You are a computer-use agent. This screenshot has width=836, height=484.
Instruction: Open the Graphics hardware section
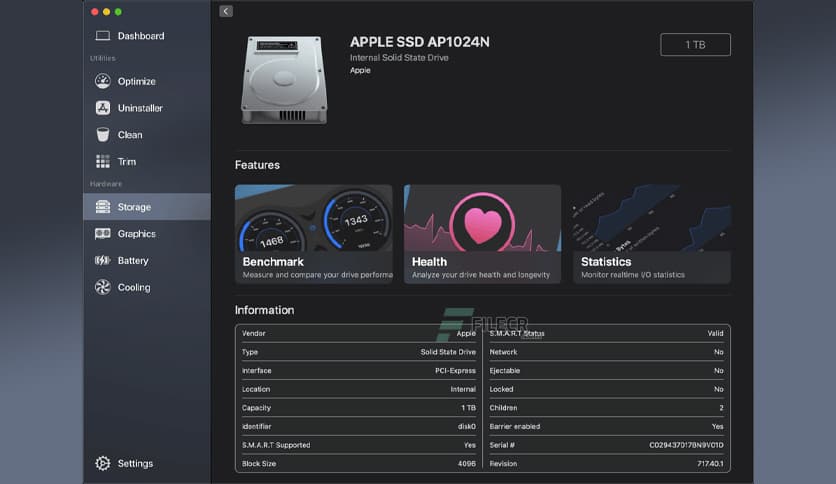pyautogui.click(x=147, y=233)
